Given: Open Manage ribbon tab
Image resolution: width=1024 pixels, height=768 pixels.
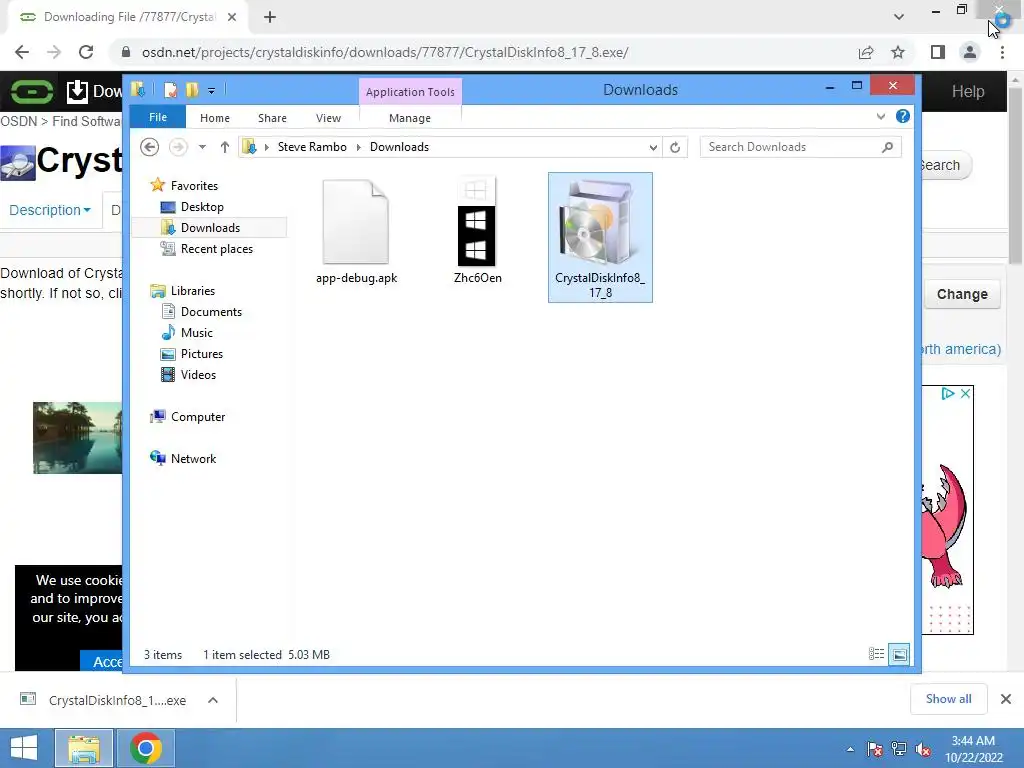Looking at the screenshot, I should tap(410, 118).
